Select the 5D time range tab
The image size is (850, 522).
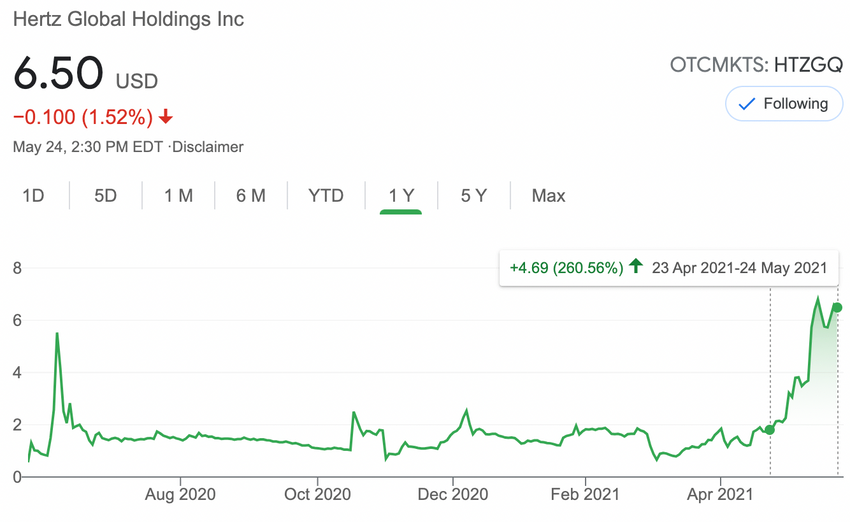point(105,196)
